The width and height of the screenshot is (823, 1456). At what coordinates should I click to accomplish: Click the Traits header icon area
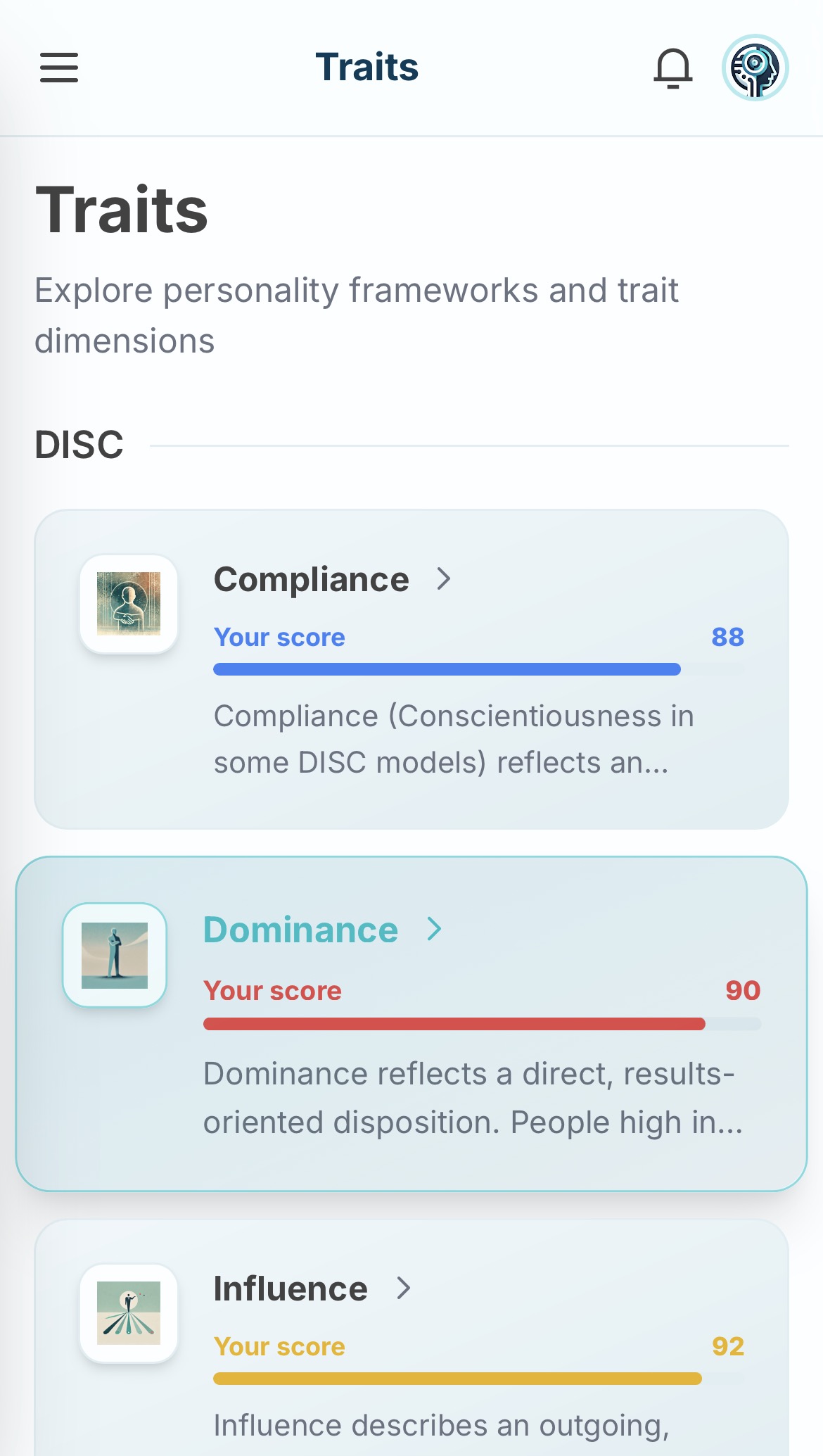point(366,66)
